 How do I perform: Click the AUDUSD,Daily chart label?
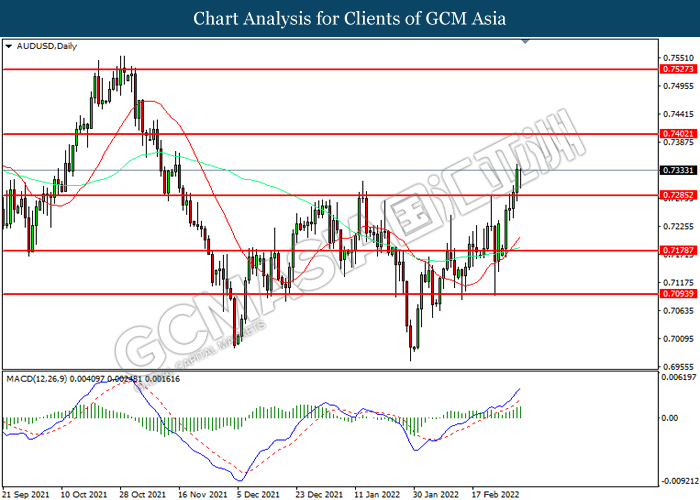pyautogui.click(x=46, y=46)
